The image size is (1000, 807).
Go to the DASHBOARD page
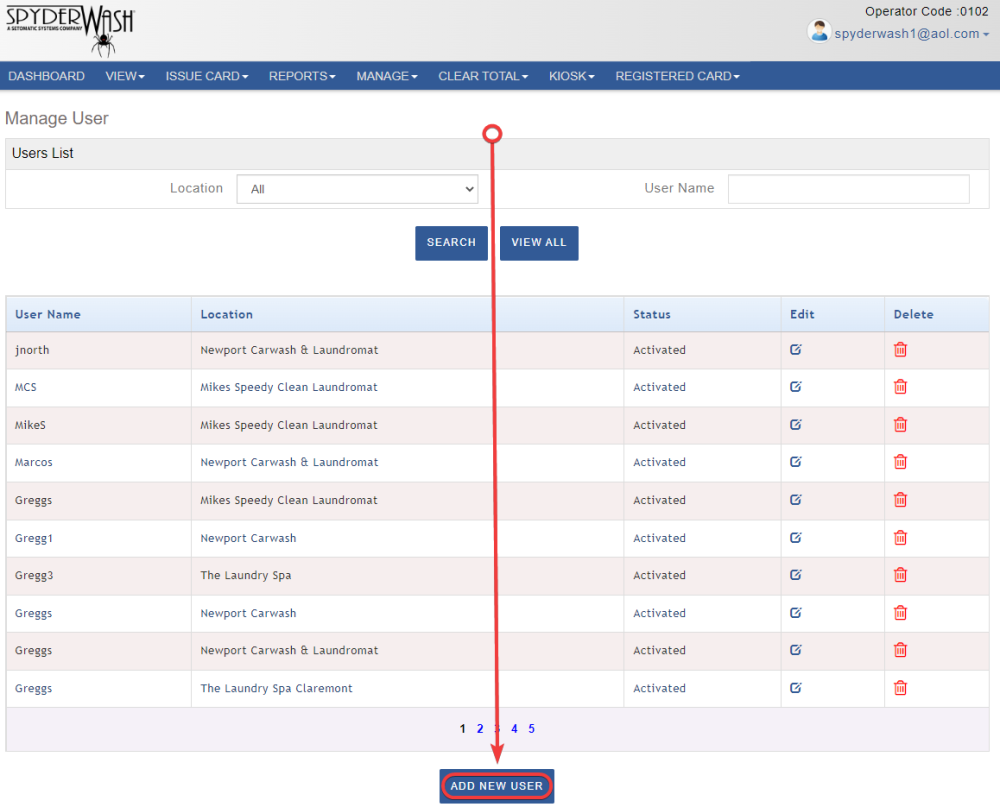pyautogui.click(x=47, y=76)
